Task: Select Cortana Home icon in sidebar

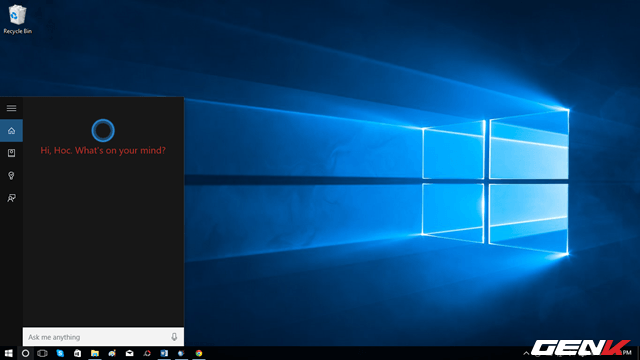Action: tap(11, 131)
